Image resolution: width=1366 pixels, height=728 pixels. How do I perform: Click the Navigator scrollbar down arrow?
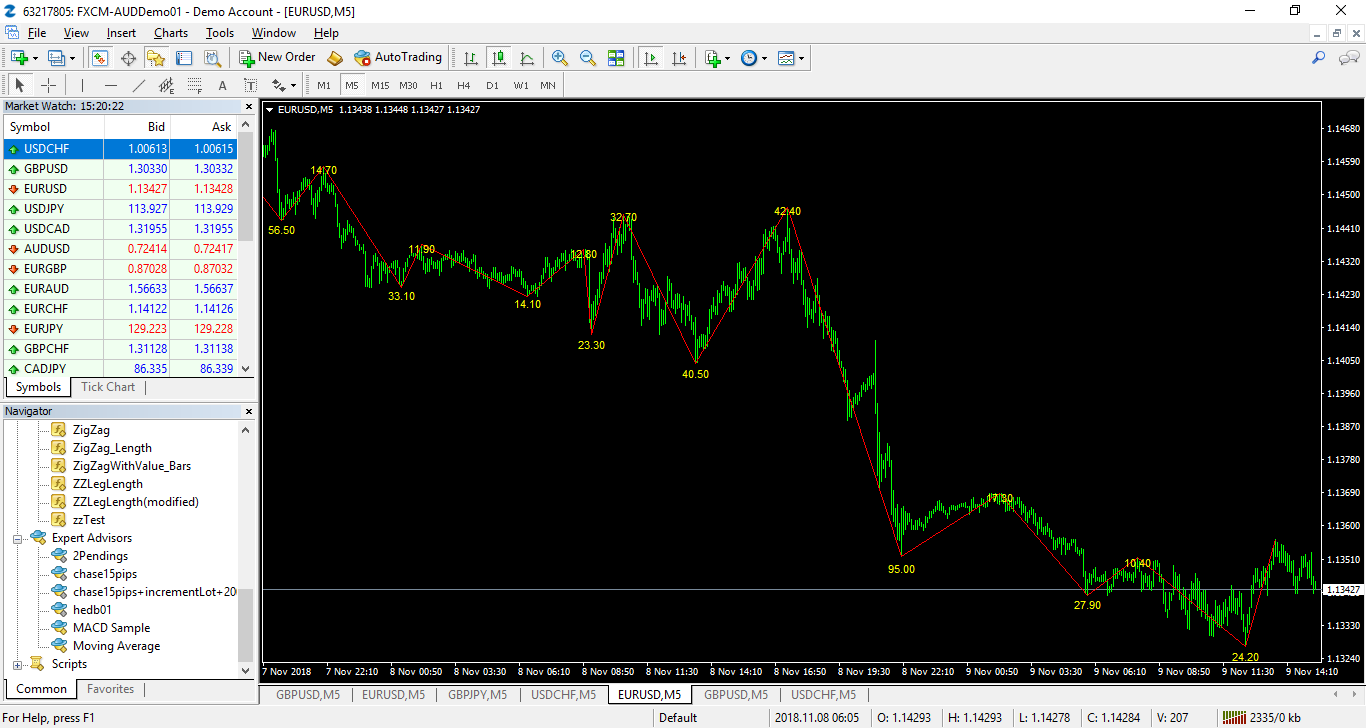pyautogui.click(x=247, y=670)
